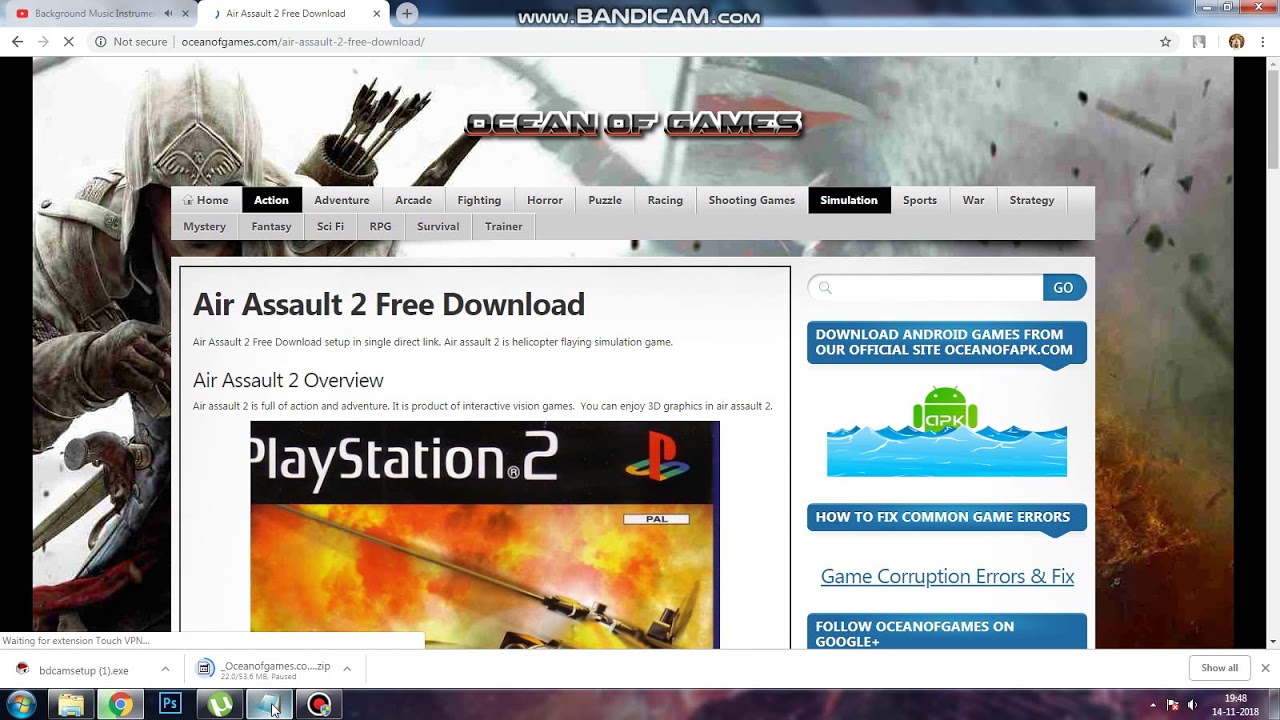The height and width of the screenshot is (720, 1280).
Task: Click the magnifier icon in search box
Action: (x=825, y=288)
